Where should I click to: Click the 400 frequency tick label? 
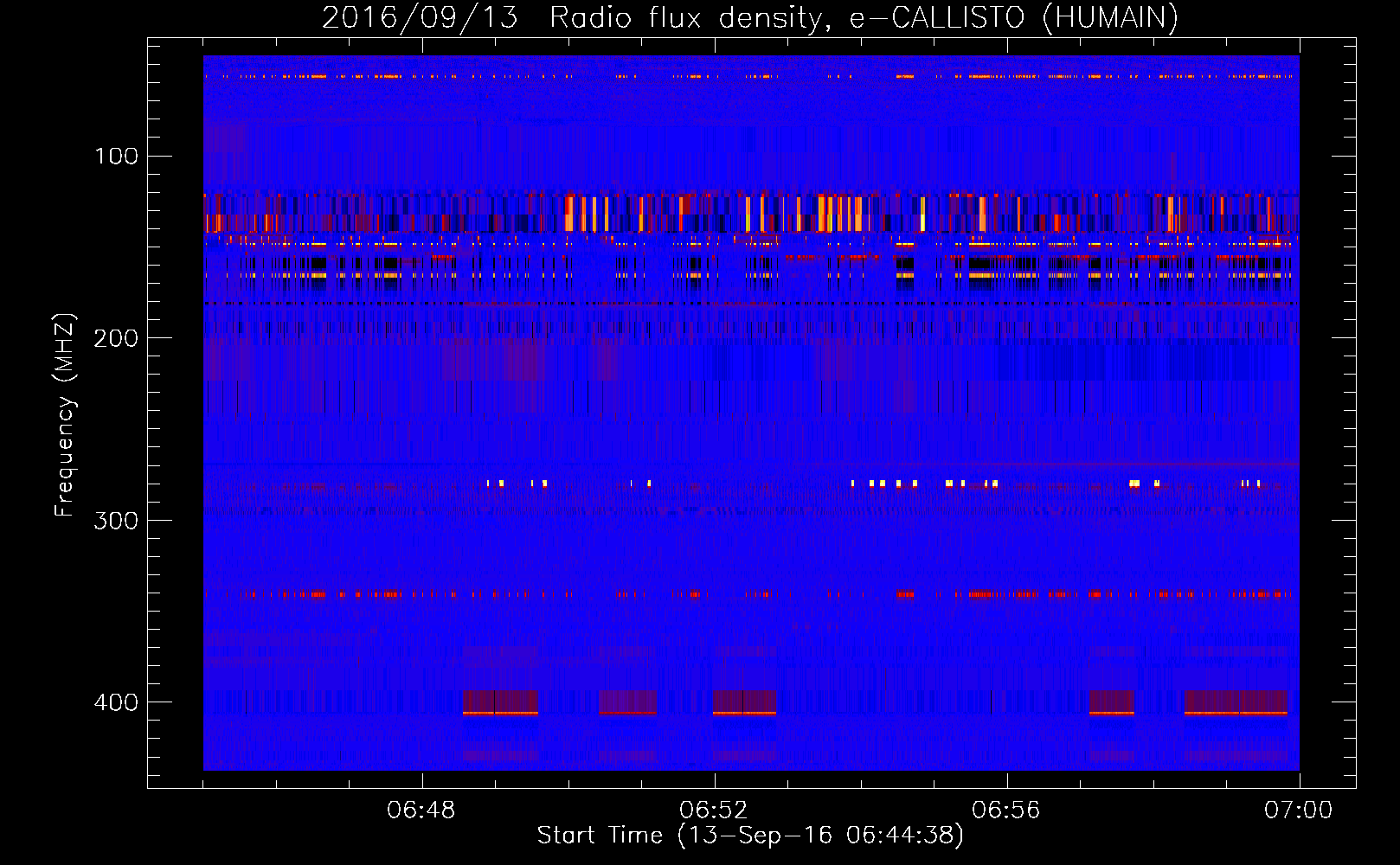tap(117, 702)
